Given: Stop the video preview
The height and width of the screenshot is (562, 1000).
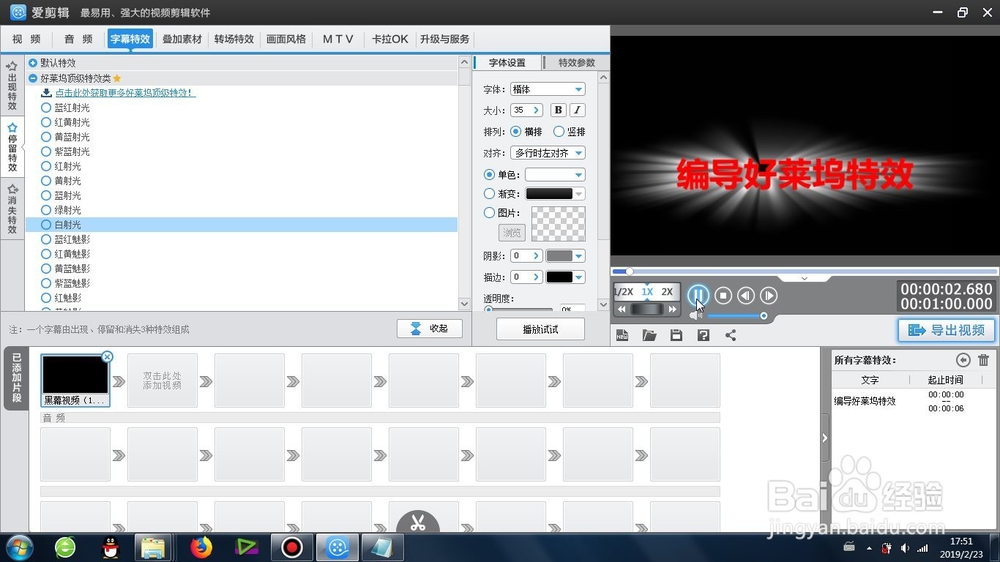Looking at the screenshot, I should pos(723,295).
